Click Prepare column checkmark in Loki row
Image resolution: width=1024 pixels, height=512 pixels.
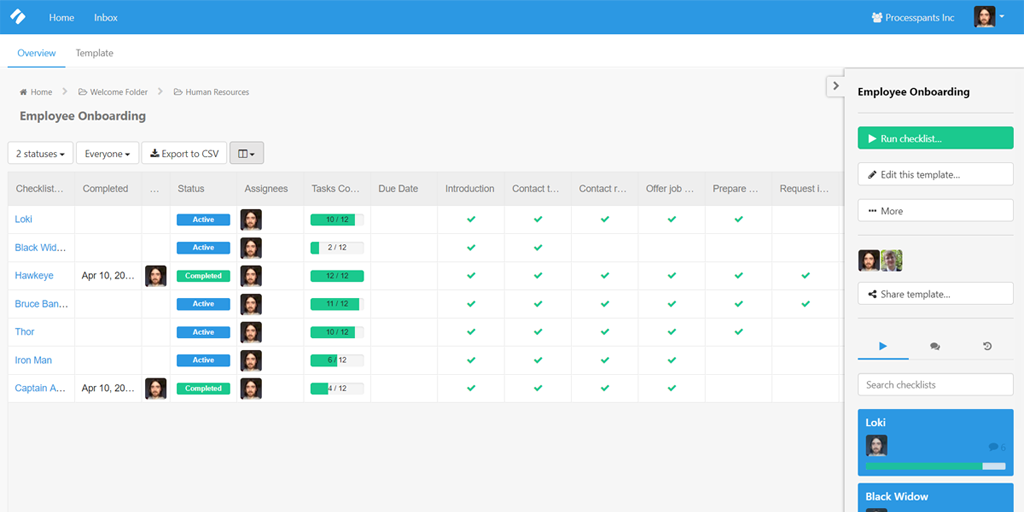tap(739, 219)
